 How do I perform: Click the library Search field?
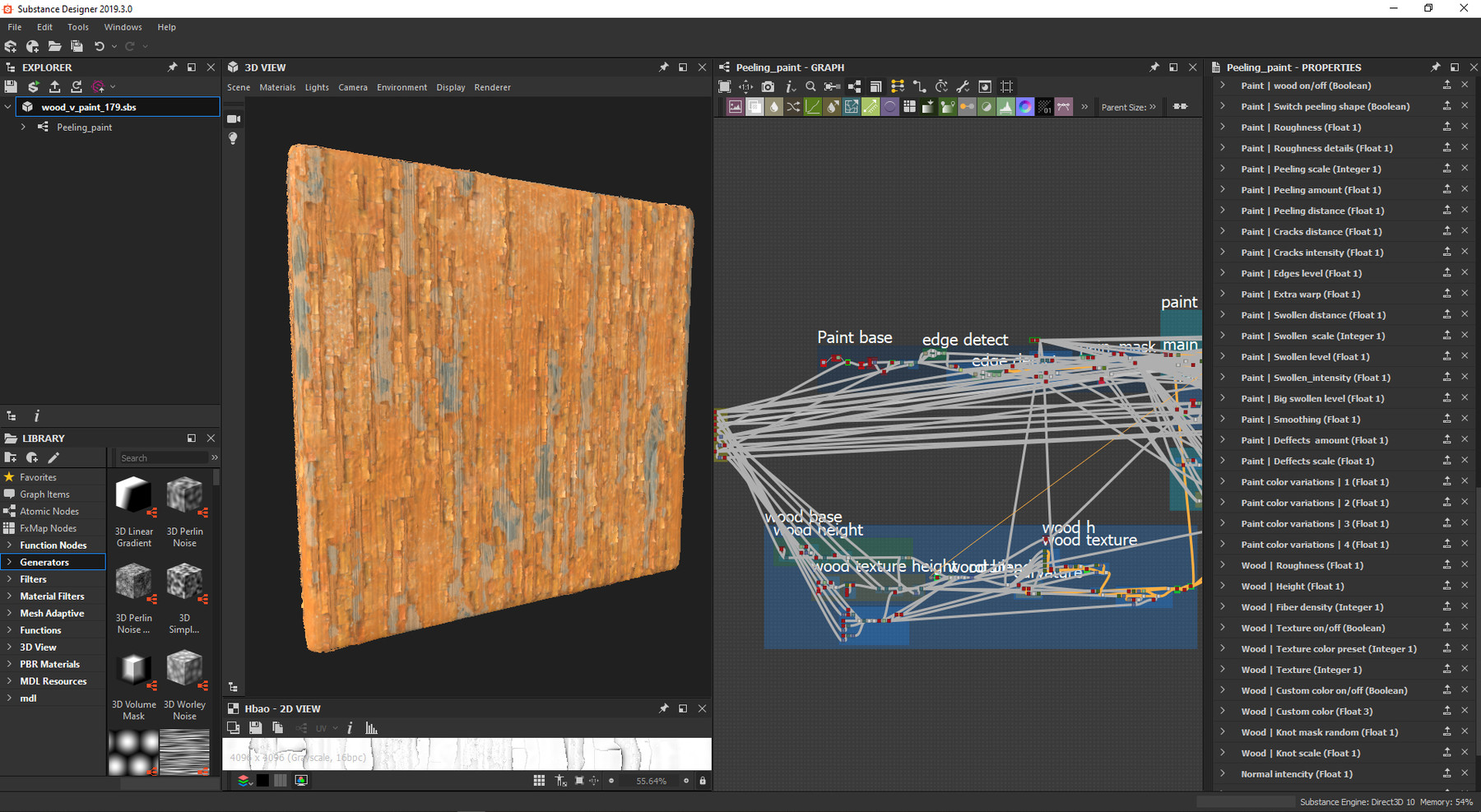[x=163, y=458]
